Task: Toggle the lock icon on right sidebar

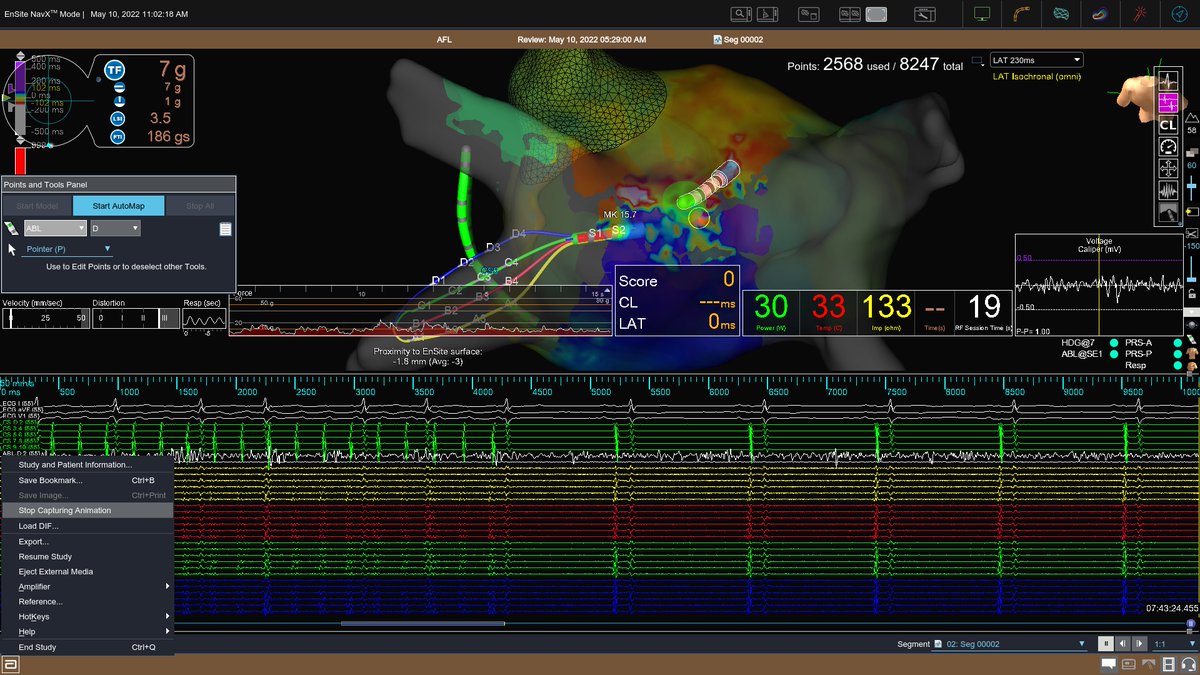Action: pos(1192,294)
